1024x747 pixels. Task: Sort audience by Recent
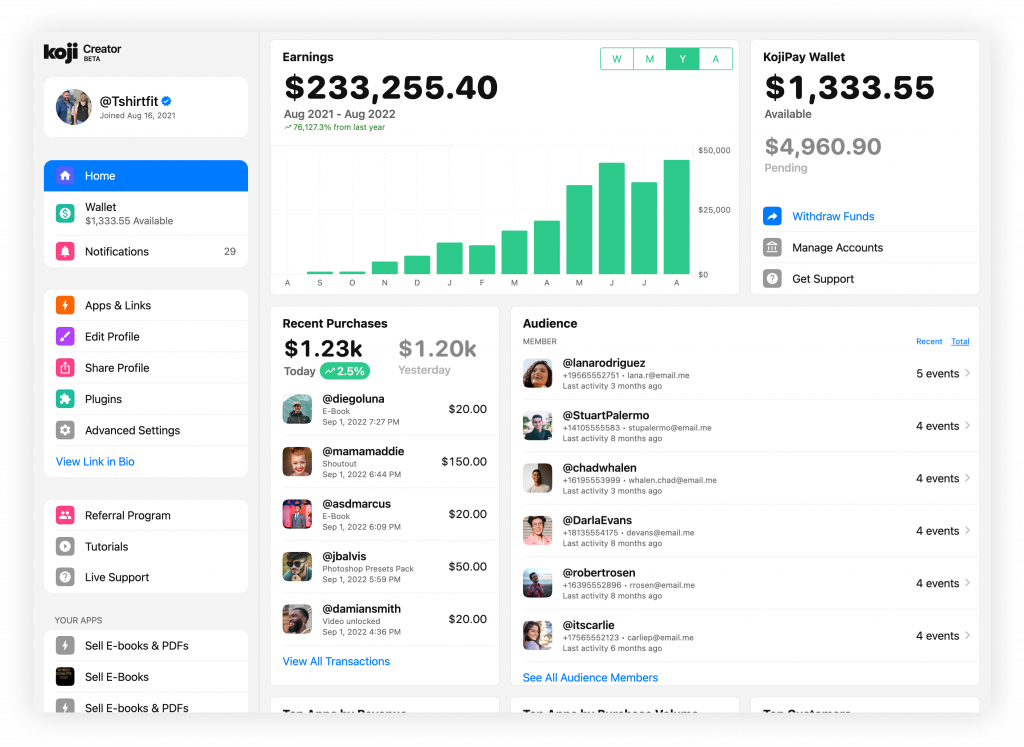click(929, 342)
